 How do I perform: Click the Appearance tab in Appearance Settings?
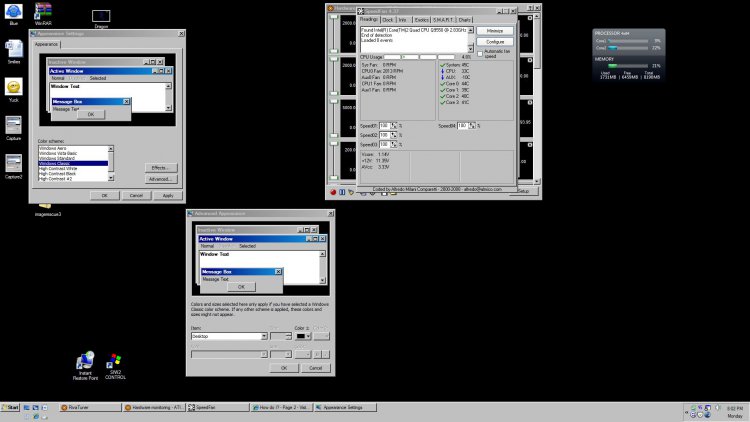click(x=46, y=44)
